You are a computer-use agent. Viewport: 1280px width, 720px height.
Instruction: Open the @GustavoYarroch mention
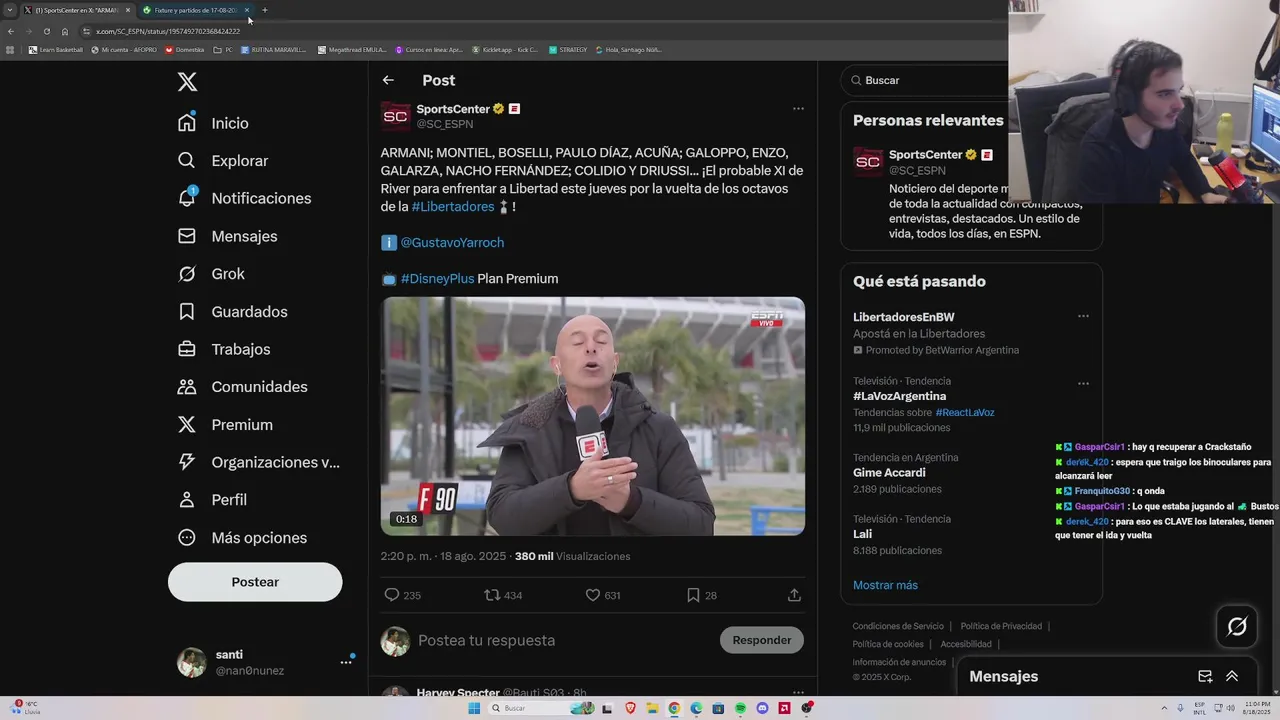(452, 242)
